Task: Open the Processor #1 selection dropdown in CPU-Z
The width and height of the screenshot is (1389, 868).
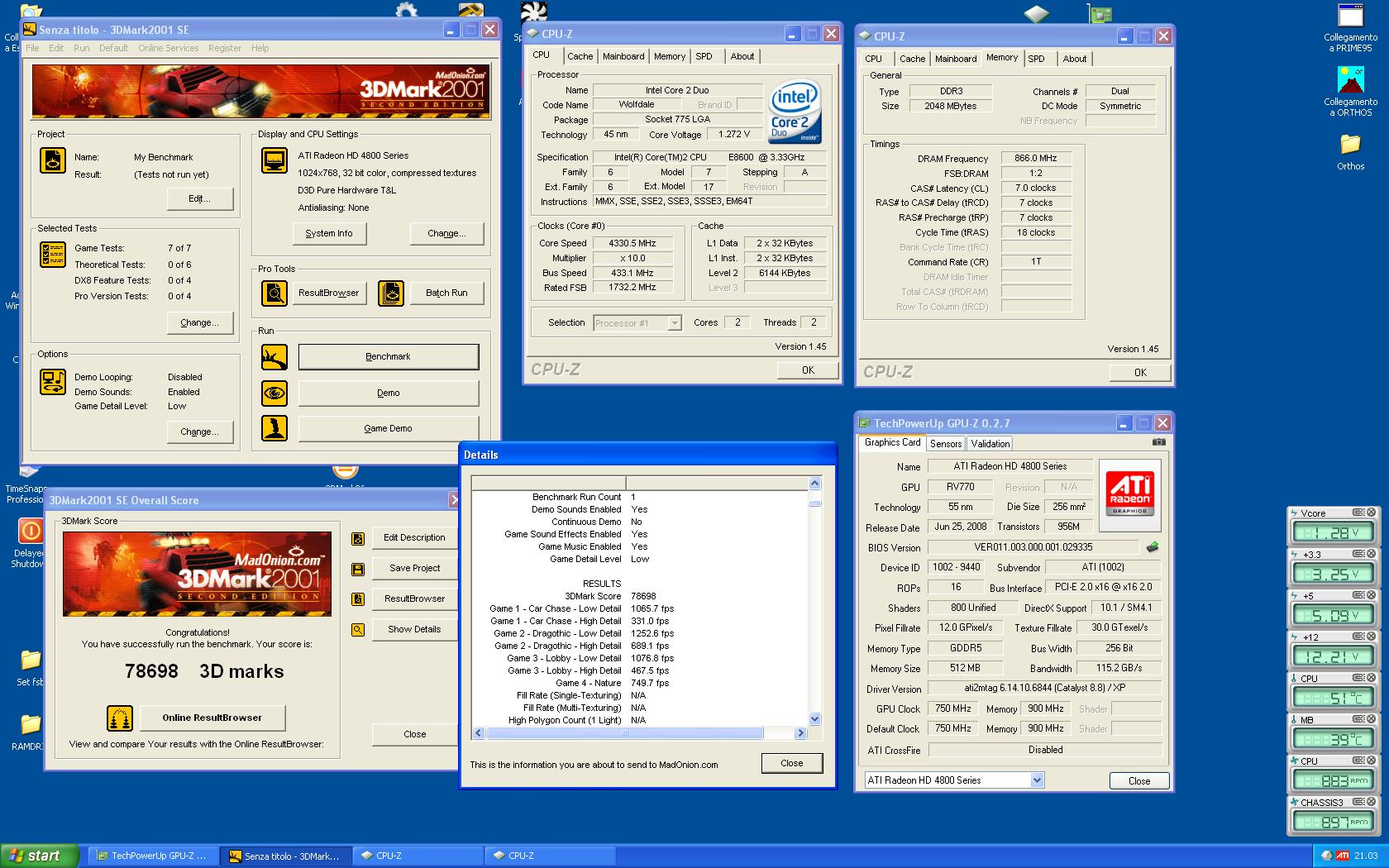Action: tap(675, 323)
